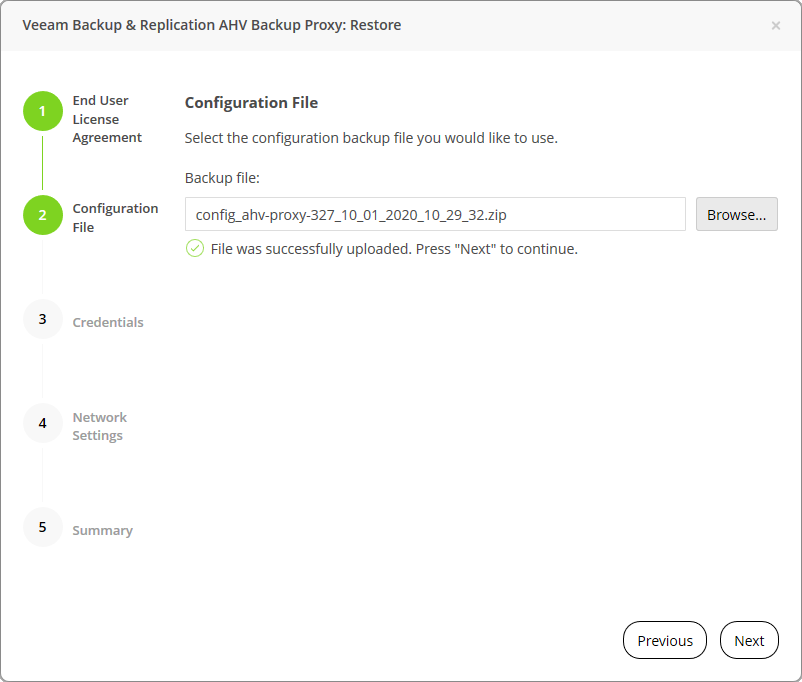Click the Browse... button
The width and height of the screenshot is (802, 682).
(736, 214)
